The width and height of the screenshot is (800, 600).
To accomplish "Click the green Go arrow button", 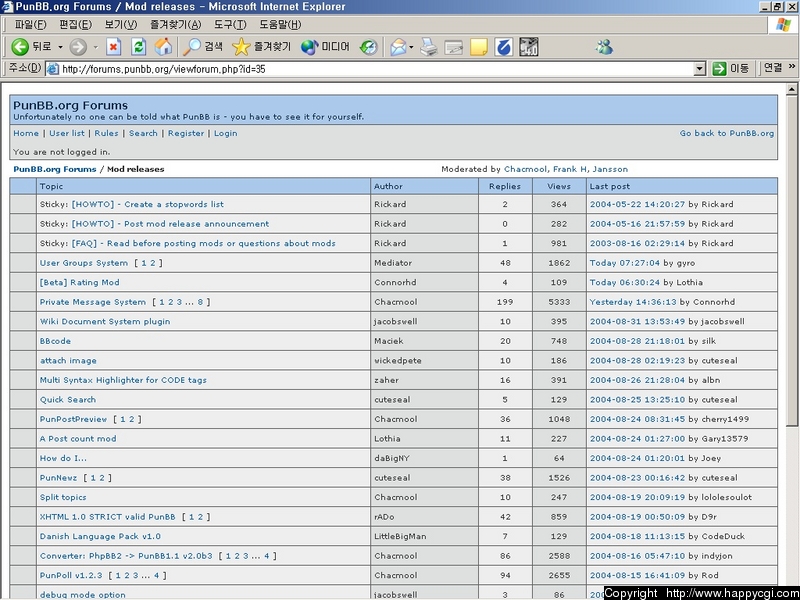I will [x=719, y=68].
